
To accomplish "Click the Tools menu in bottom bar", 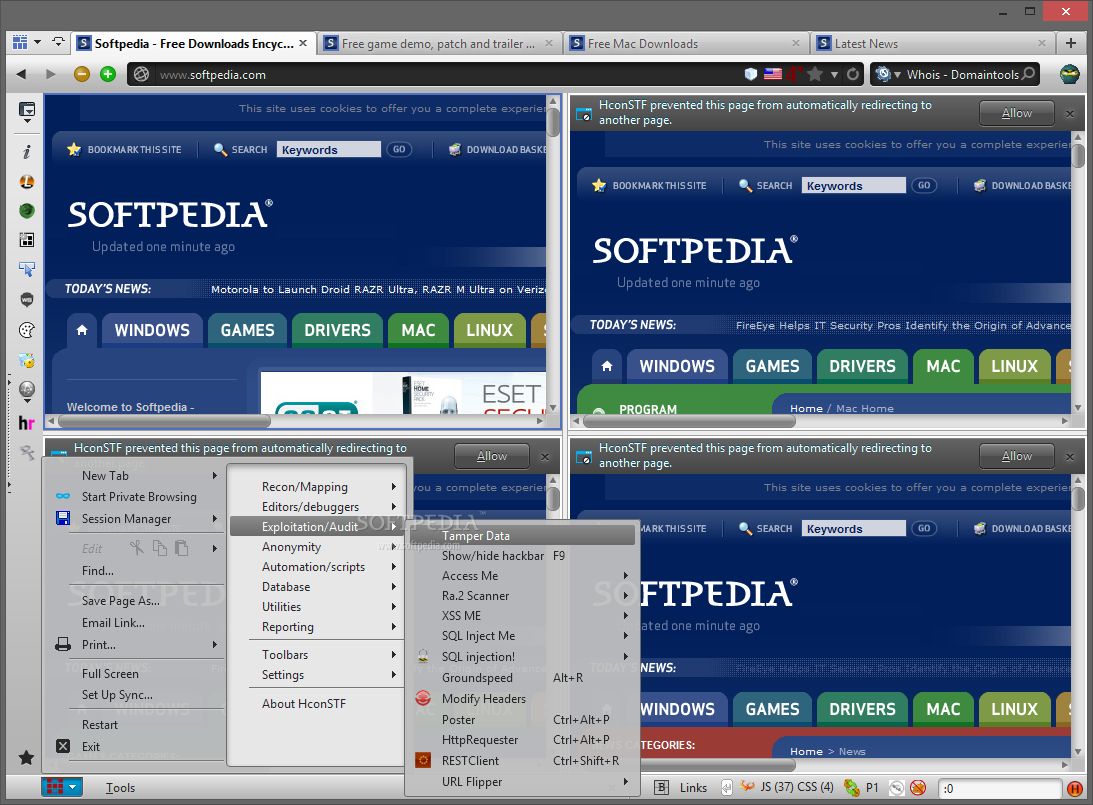I will (x=120, y=788).
